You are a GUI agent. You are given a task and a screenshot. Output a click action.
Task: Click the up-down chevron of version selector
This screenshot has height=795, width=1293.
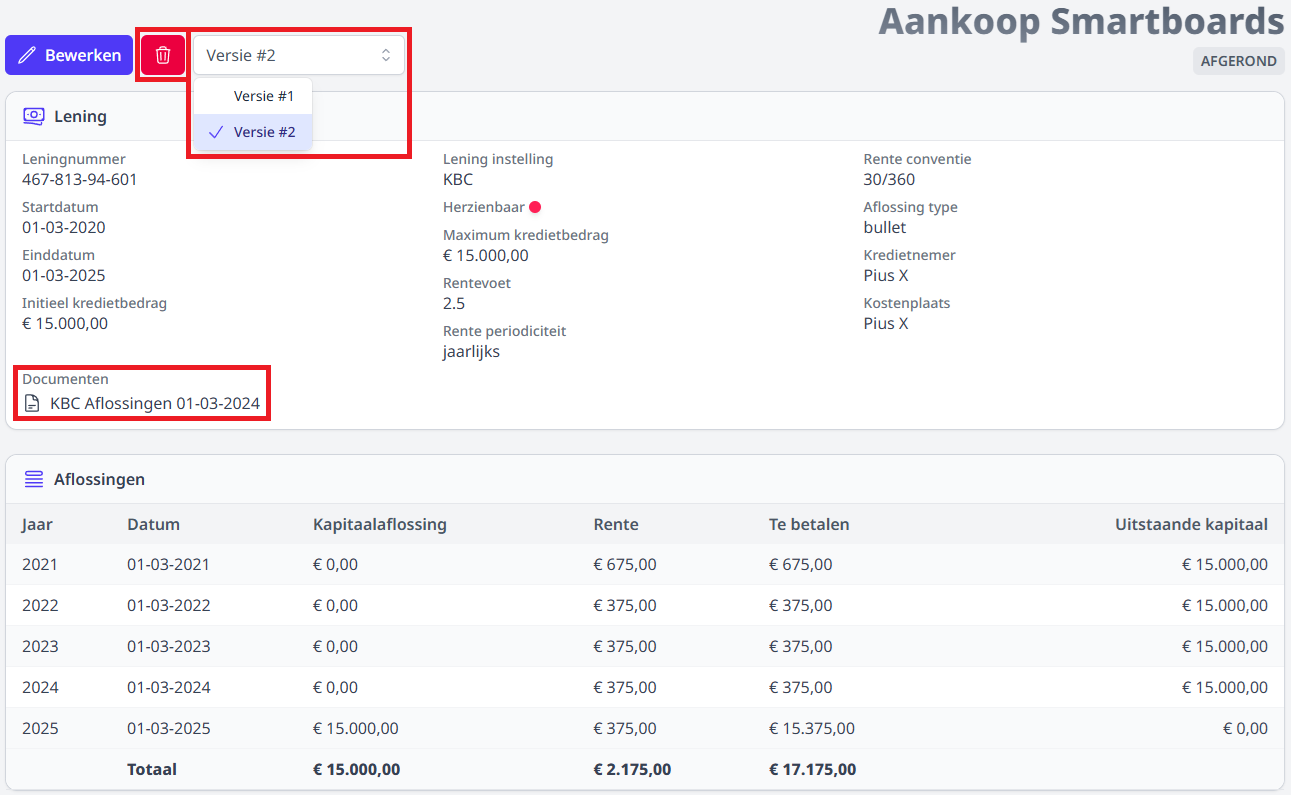point(386,56)
